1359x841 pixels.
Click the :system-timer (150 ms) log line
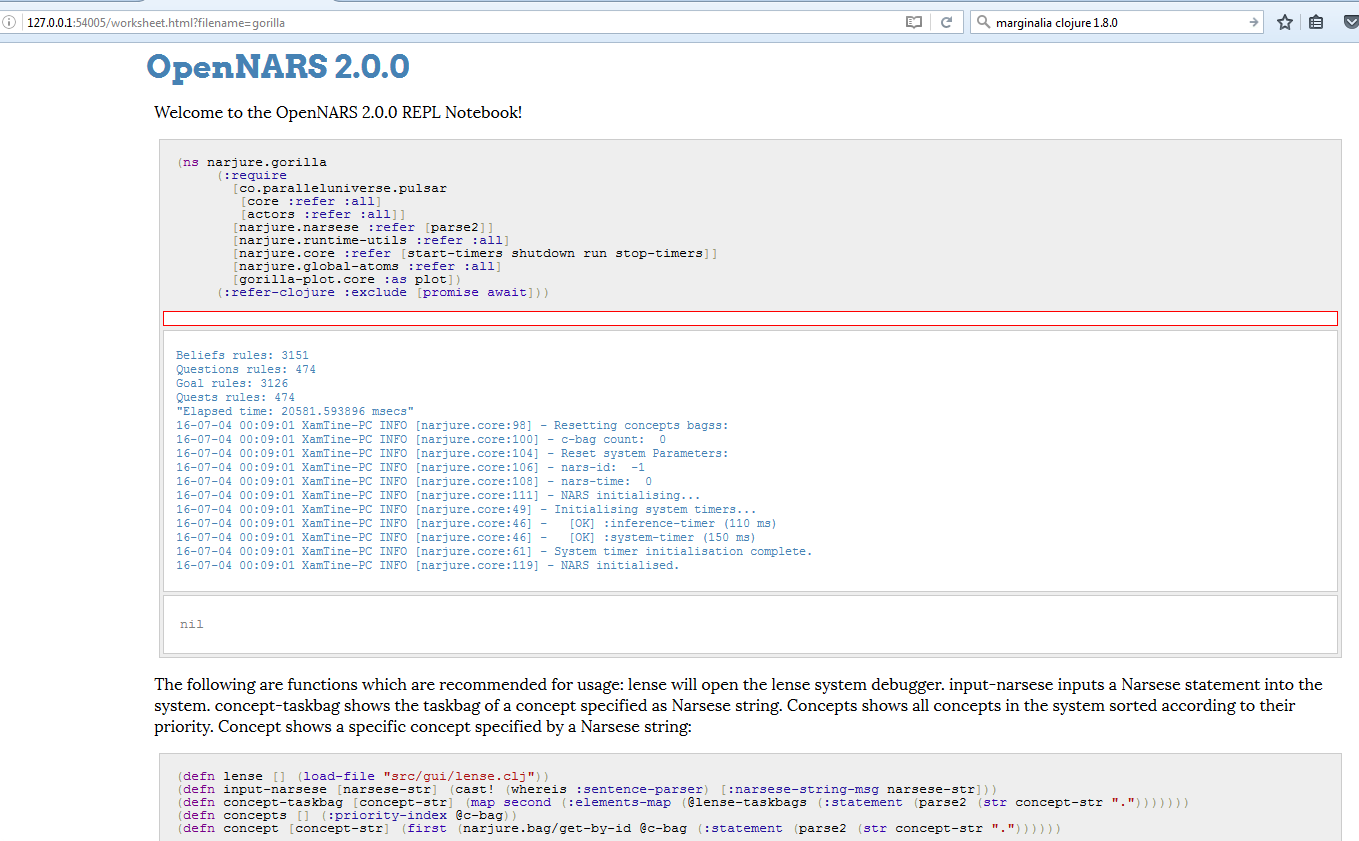466,537
